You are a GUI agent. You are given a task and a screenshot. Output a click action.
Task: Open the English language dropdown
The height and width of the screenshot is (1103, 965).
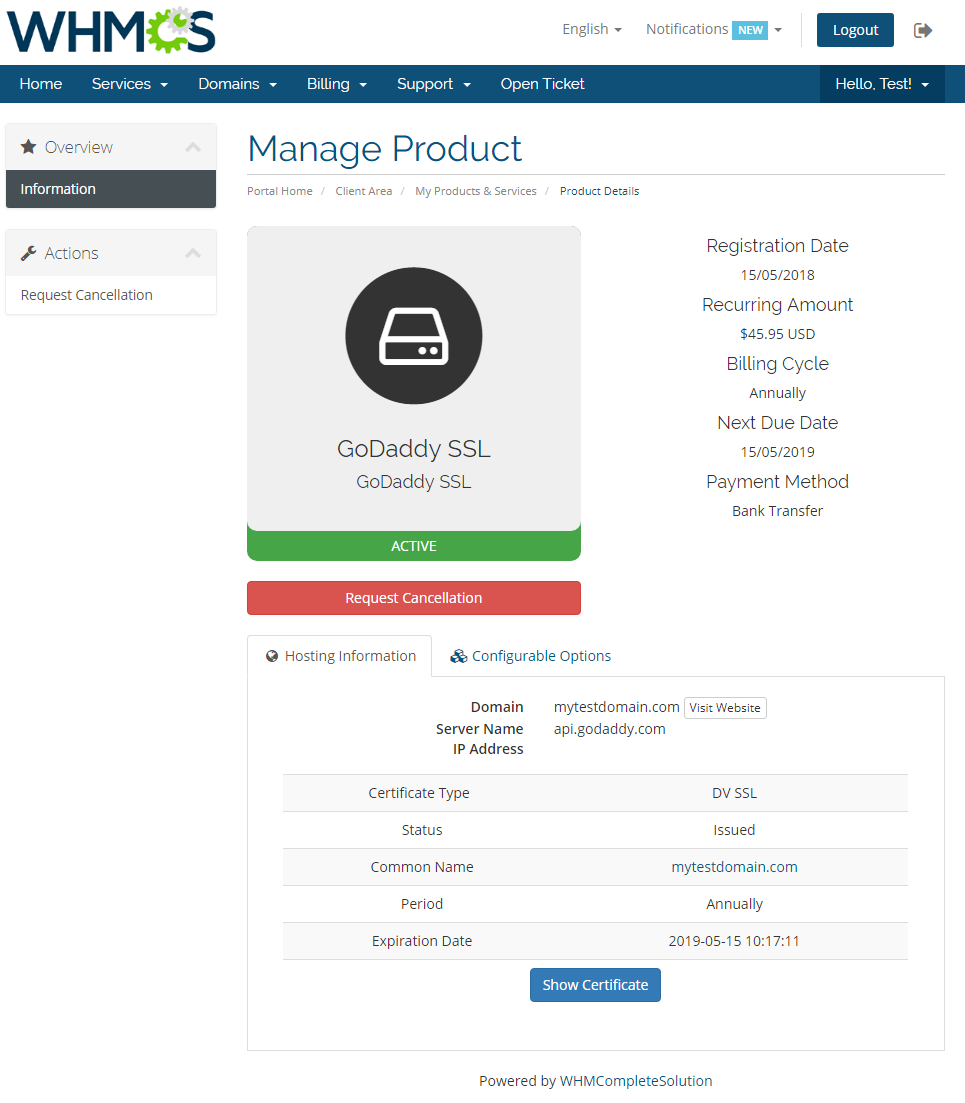[x=592, y=30]
